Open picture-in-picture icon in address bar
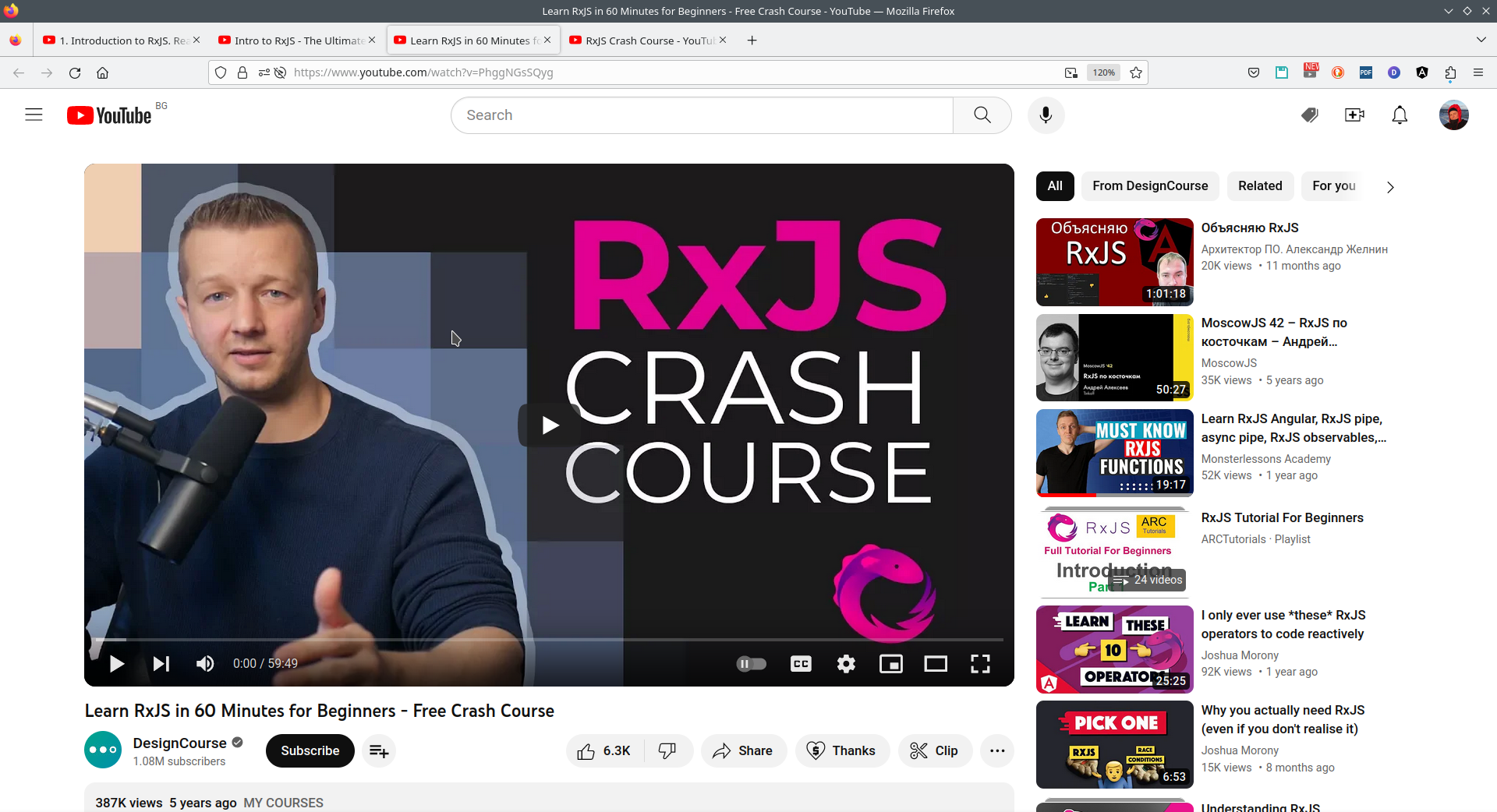The image size is (1497, 812). [1071, 72]
